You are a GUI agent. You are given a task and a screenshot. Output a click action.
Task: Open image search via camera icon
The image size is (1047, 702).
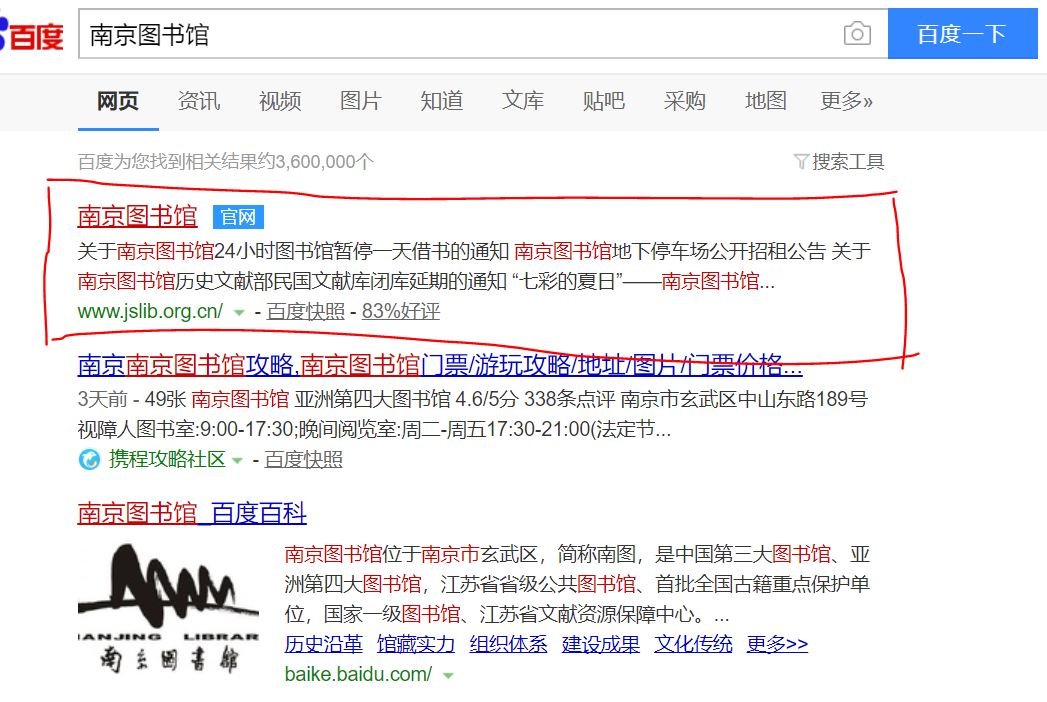coord(856,33)
